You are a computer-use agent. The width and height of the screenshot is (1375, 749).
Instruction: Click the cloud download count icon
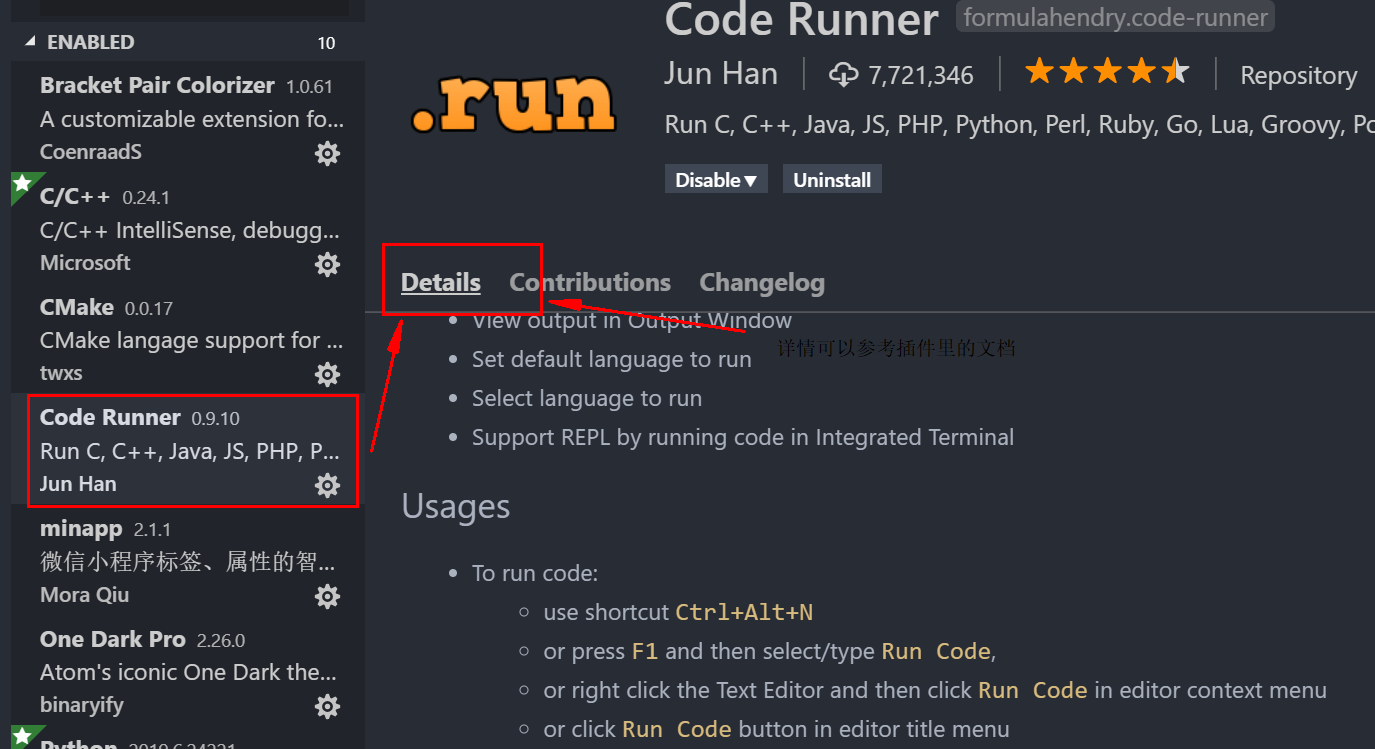[844, 74]
